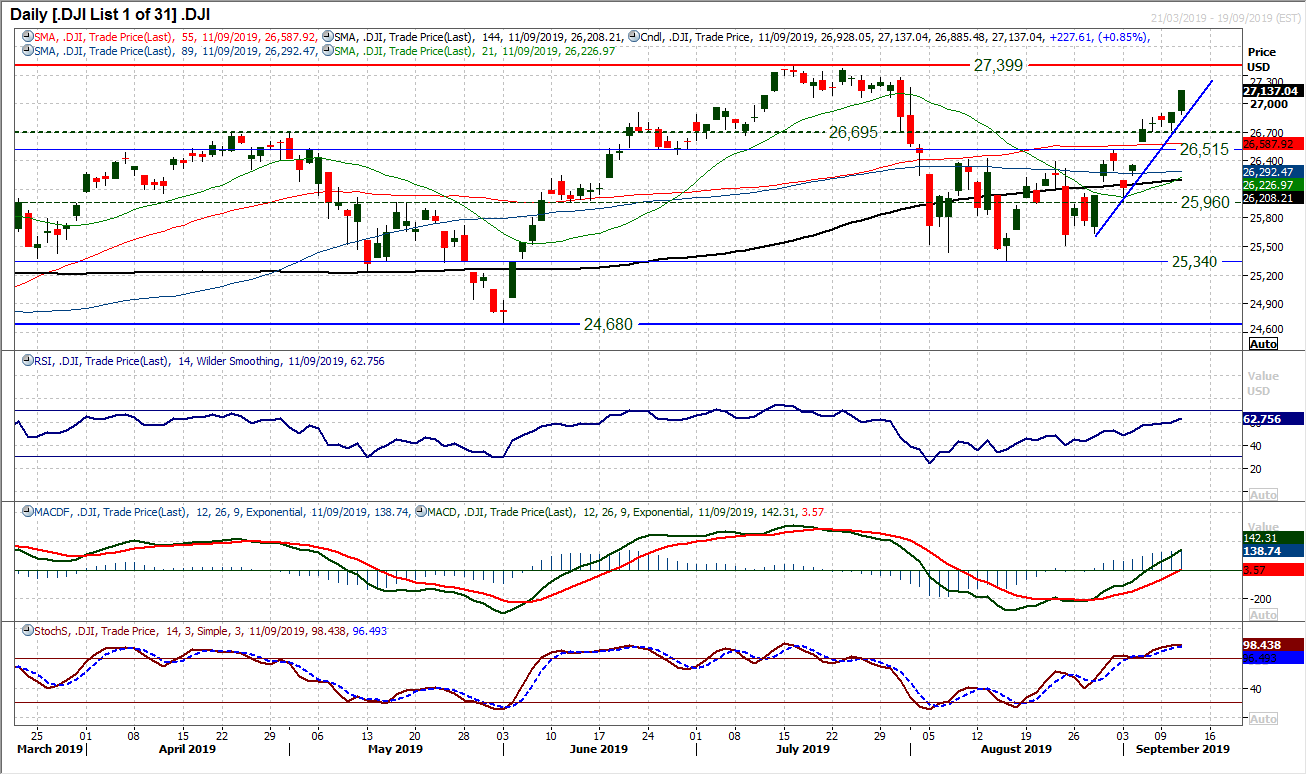The image size is (1307, 775).
Task: Click the Price USD axis header
Action: (x=1262, y=58)
